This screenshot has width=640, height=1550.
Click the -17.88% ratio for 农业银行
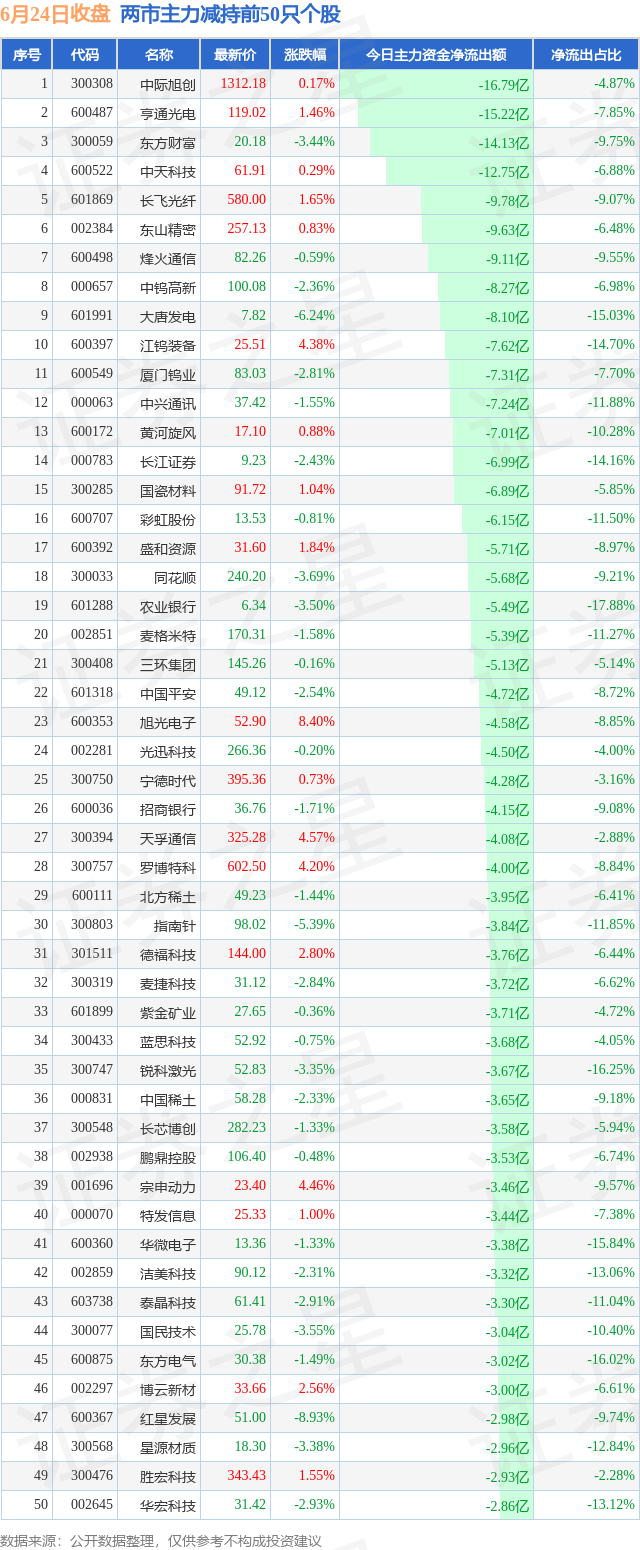click(612, 606)
